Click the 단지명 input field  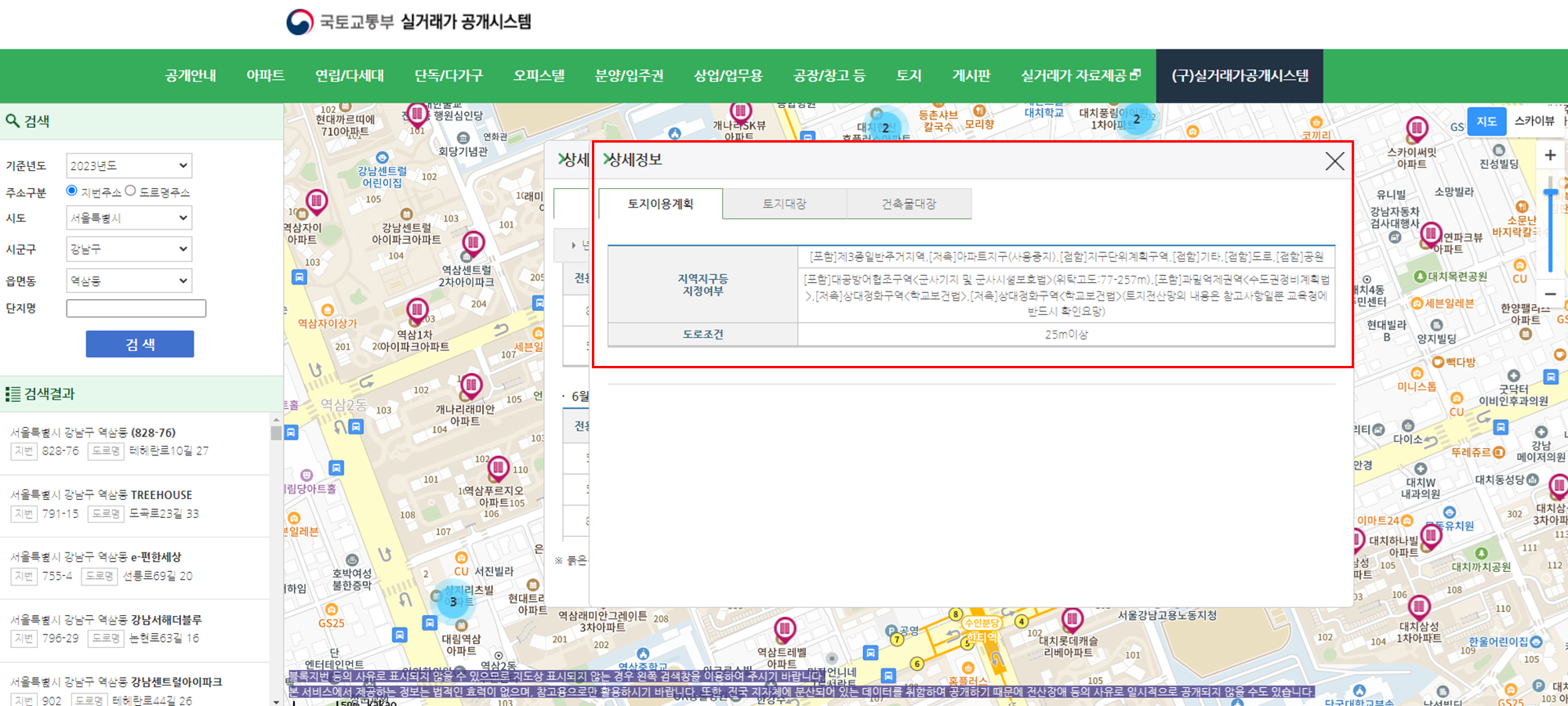click(x=135, y=308)
